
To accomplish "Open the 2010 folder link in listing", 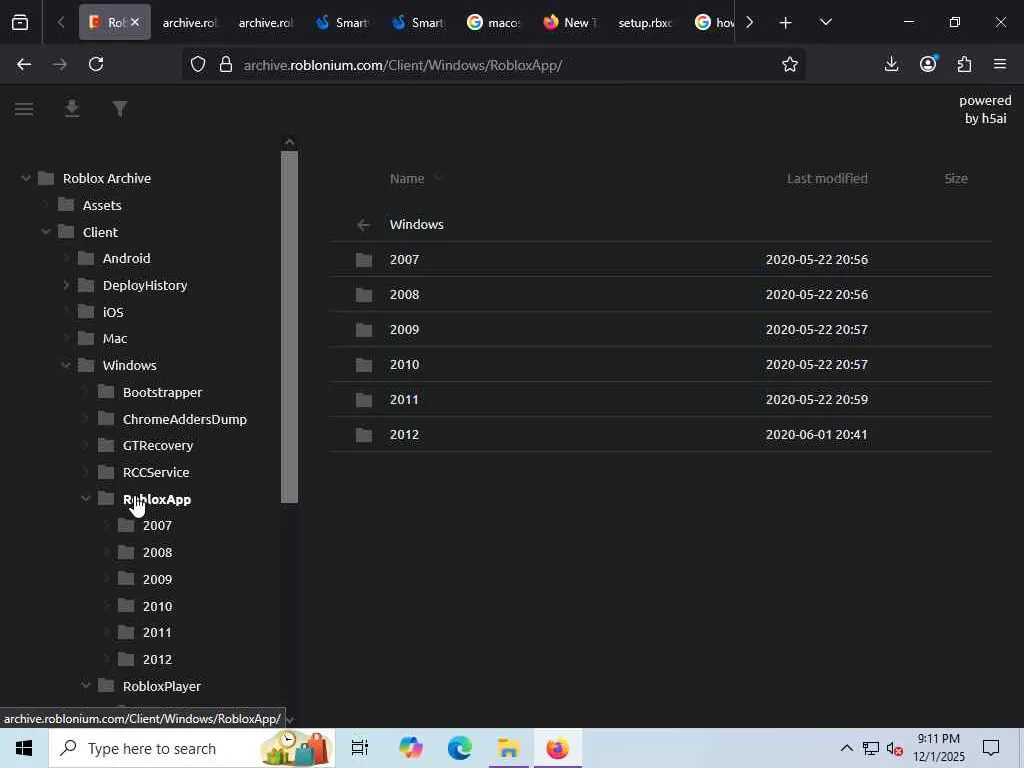I will (404, 365).
